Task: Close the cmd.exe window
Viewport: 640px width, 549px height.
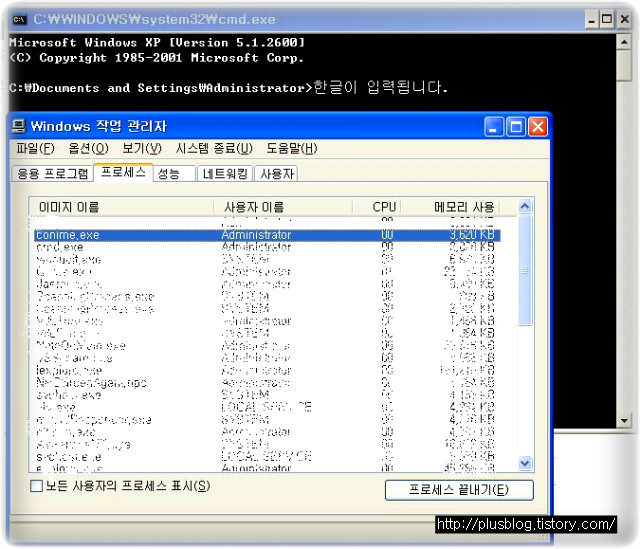Action: point(624,20)
